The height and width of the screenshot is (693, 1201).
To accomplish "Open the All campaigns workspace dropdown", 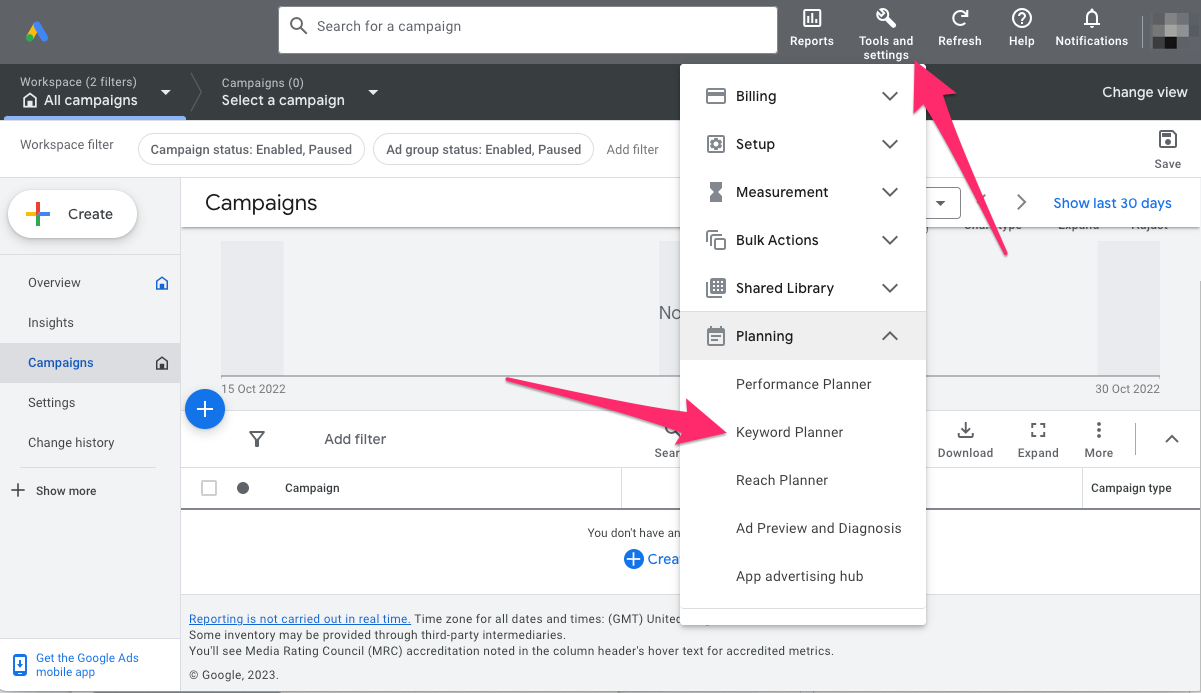I will tap(166, 93).
